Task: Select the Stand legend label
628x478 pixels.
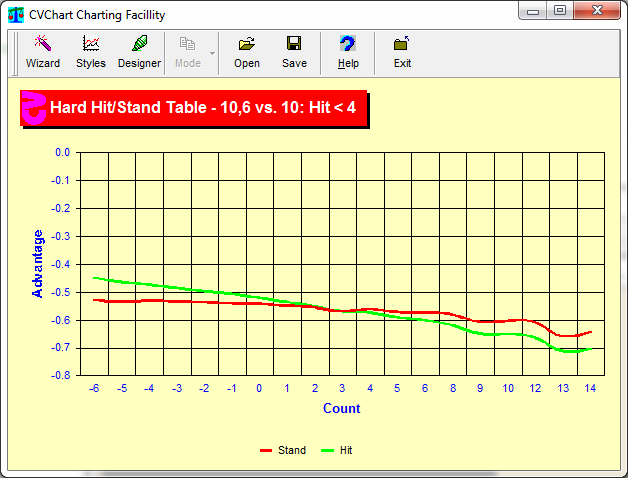Action: point(291,451)
